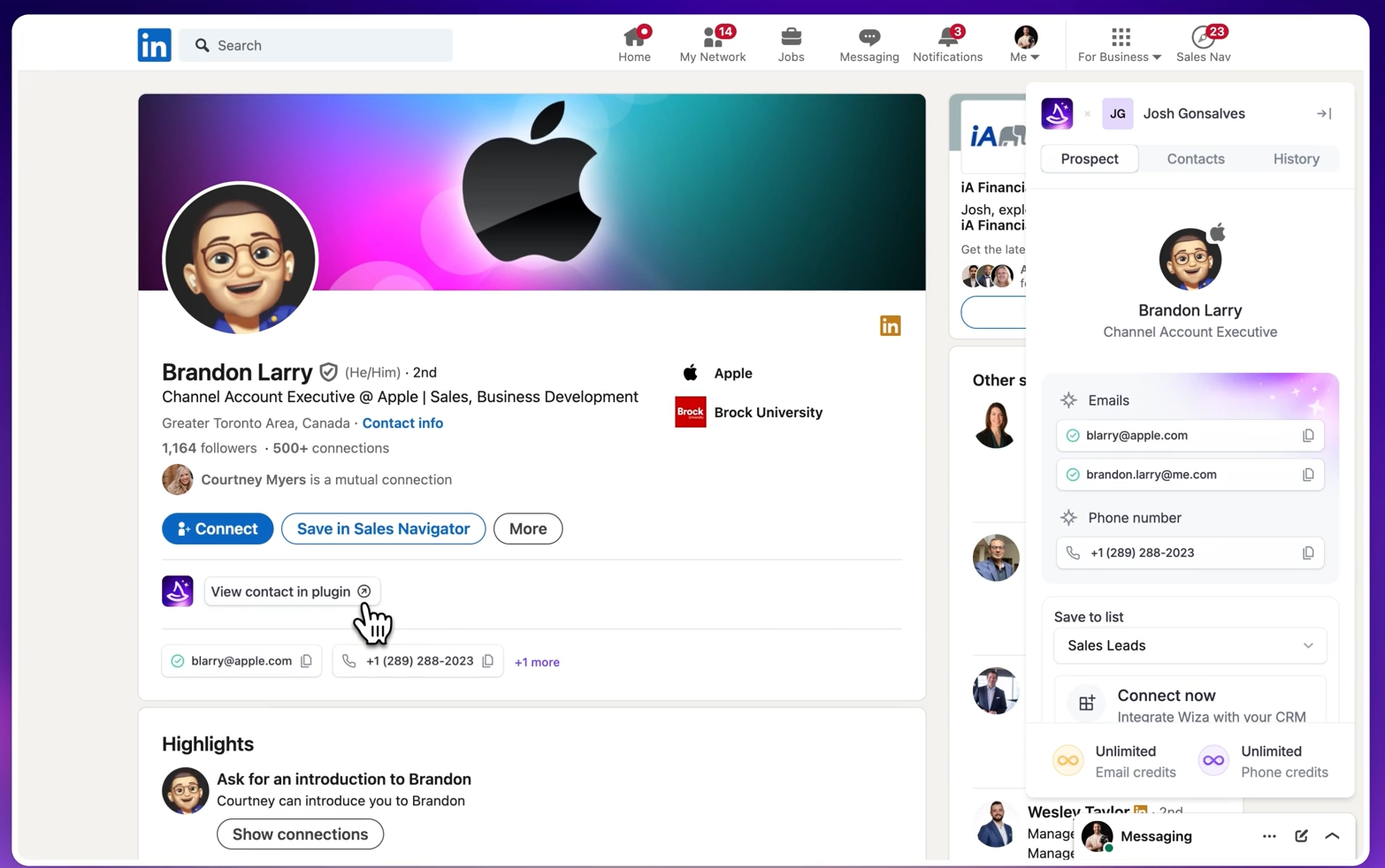
Task: Click the Highlights section heading
Action: [x=208, y=744]
